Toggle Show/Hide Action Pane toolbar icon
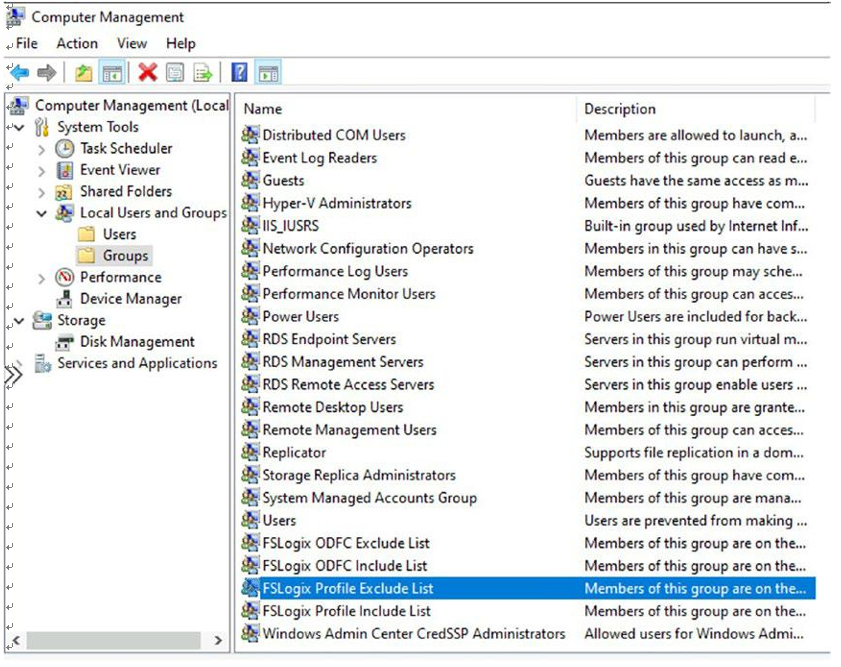 coord(268,73)
